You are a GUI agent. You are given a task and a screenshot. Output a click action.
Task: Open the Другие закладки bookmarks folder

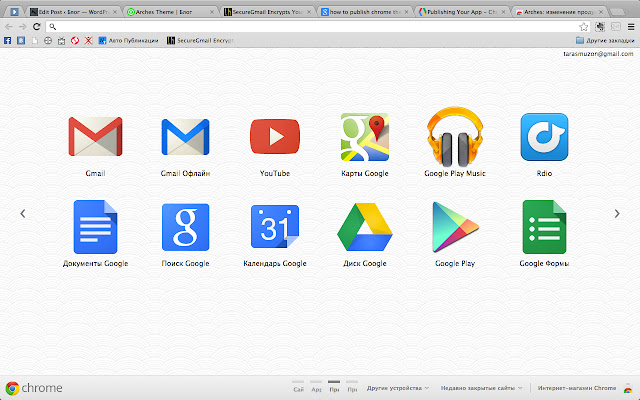[x=605, y=40]
